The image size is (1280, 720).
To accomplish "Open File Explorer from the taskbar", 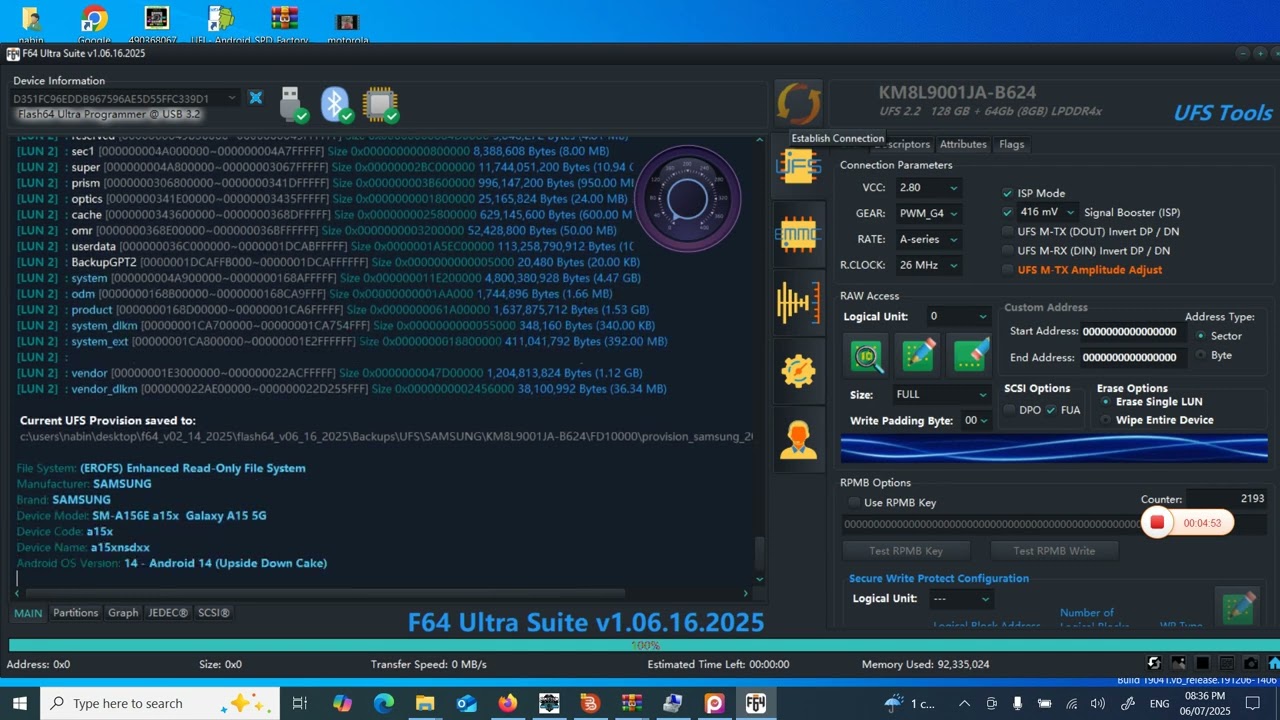I will [x=425, y=703].
